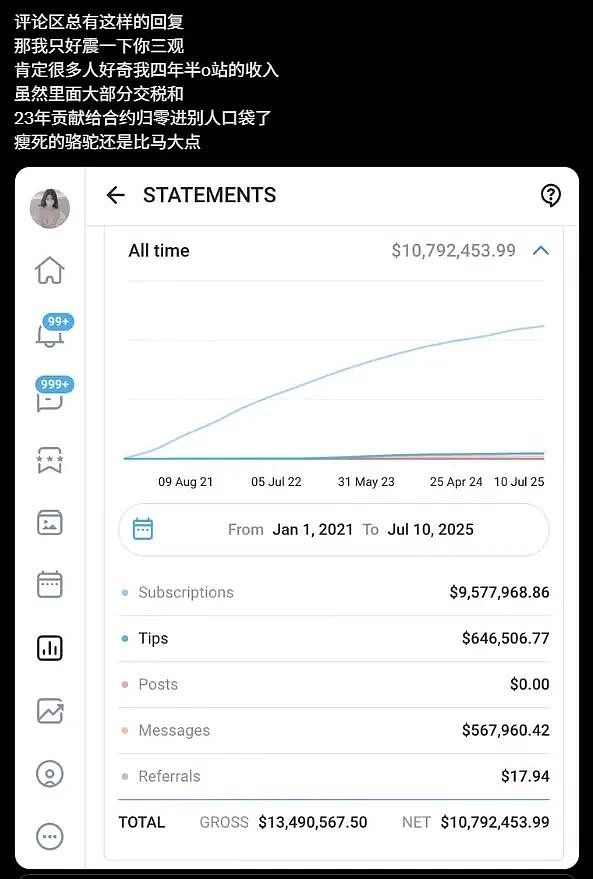Screen dimensions: 593x879
Task: Open the date range calendar picker
Action: (x=142, y=529)
